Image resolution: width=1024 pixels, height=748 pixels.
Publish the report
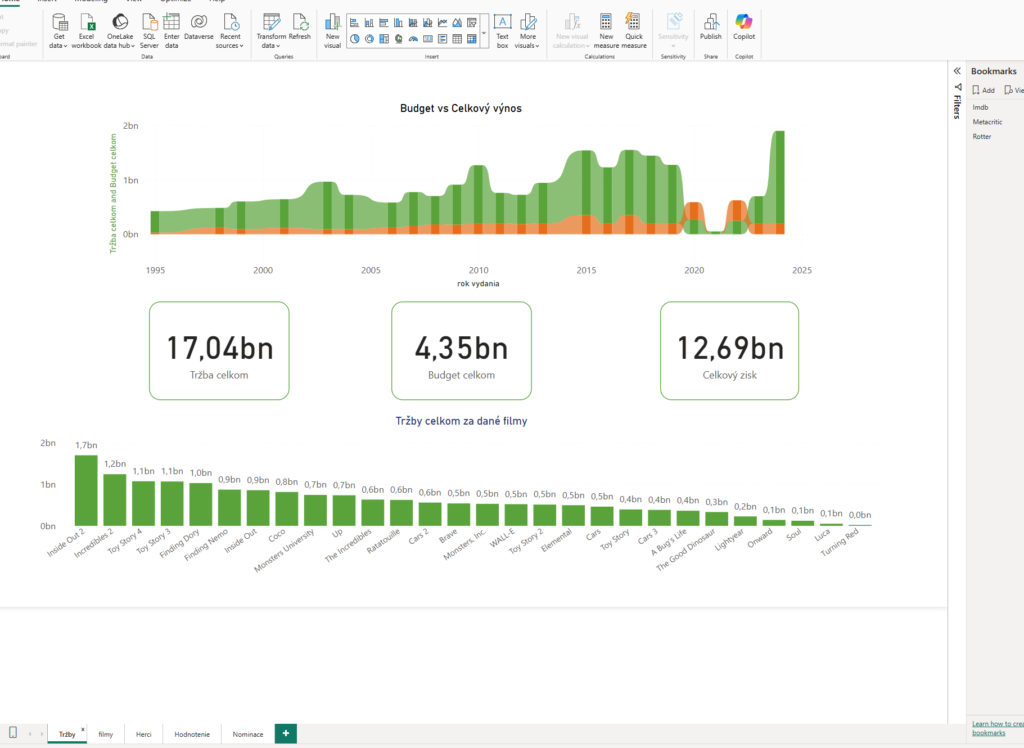click(711, 27)
